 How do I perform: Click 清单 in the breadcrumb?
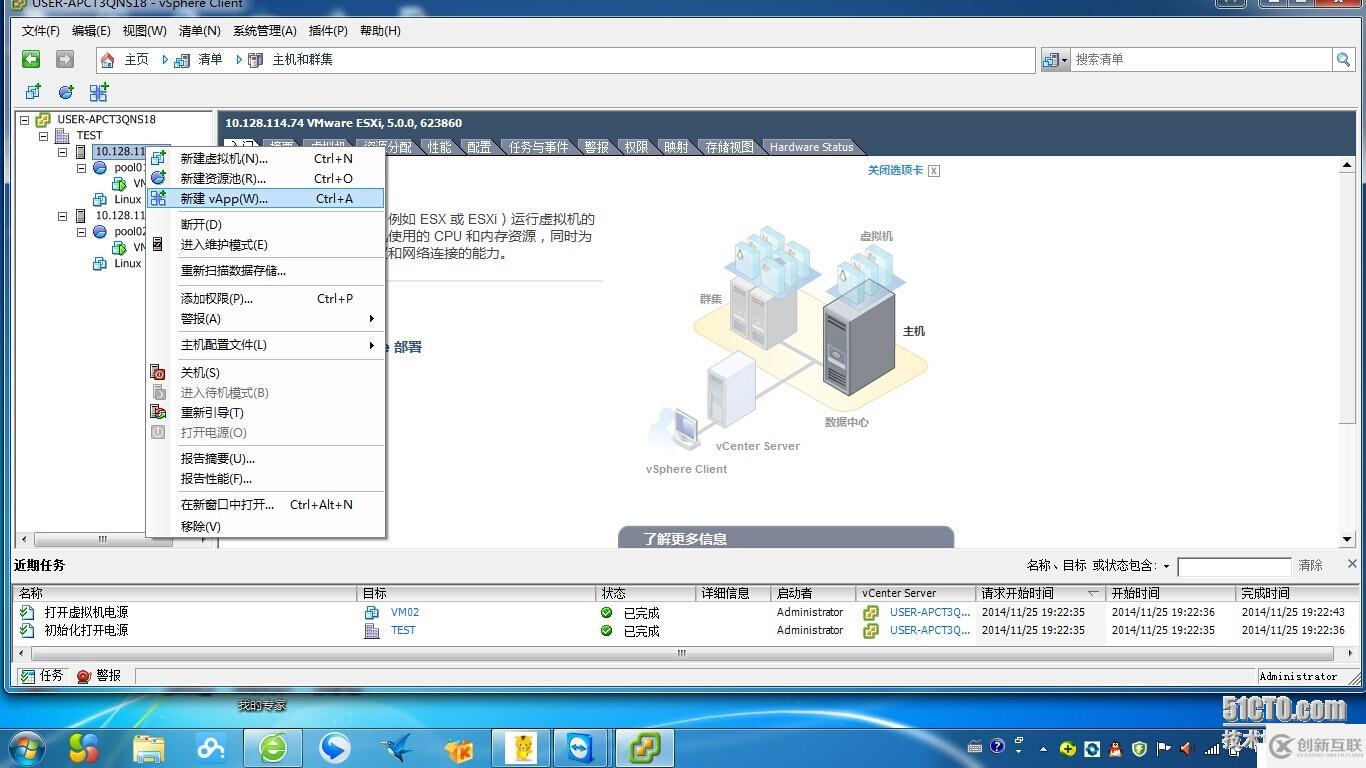click(210, 60)
